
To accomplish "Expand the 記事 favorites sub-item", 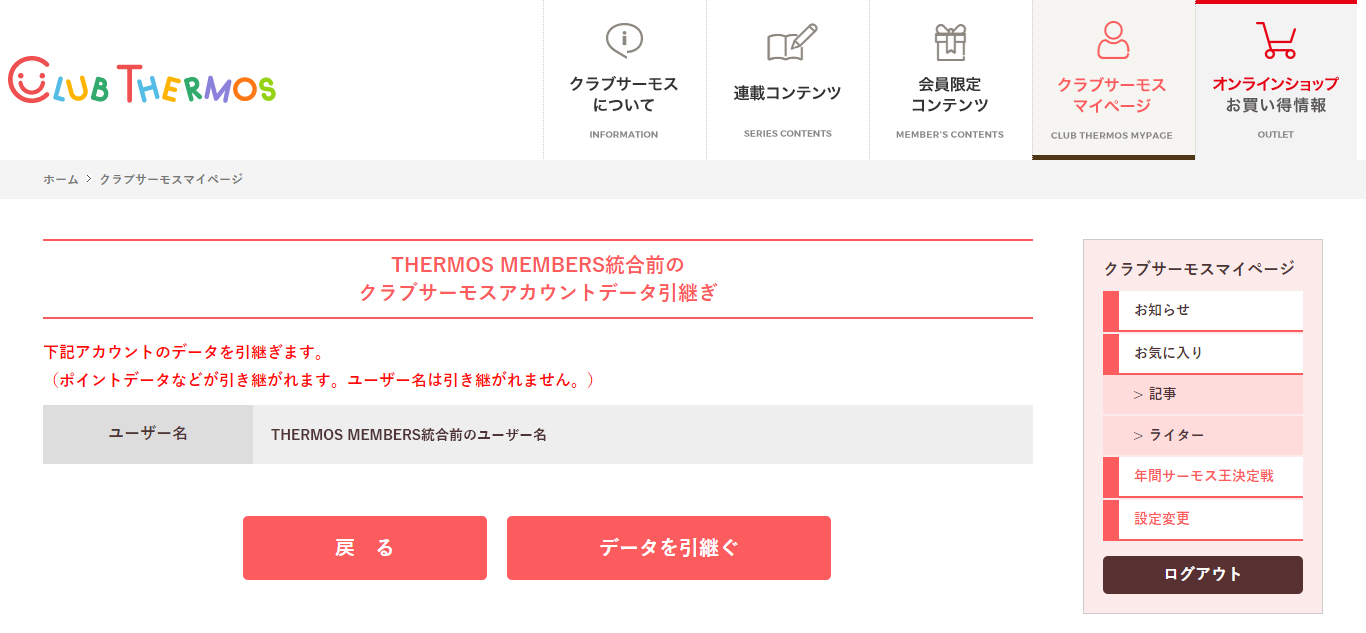I will tap(1203, 395).
